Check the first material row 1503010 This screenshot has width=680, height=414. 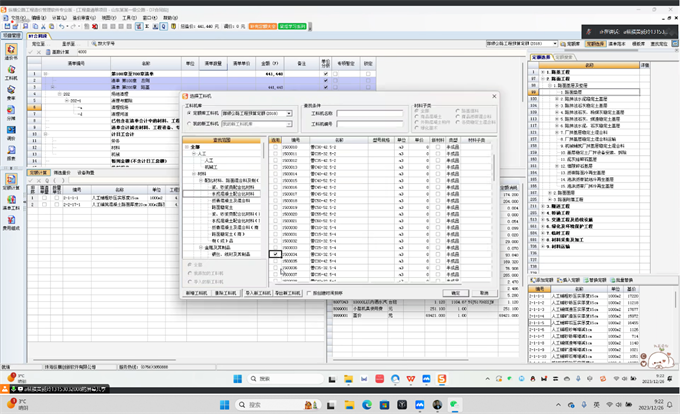(x=276, y=147)
